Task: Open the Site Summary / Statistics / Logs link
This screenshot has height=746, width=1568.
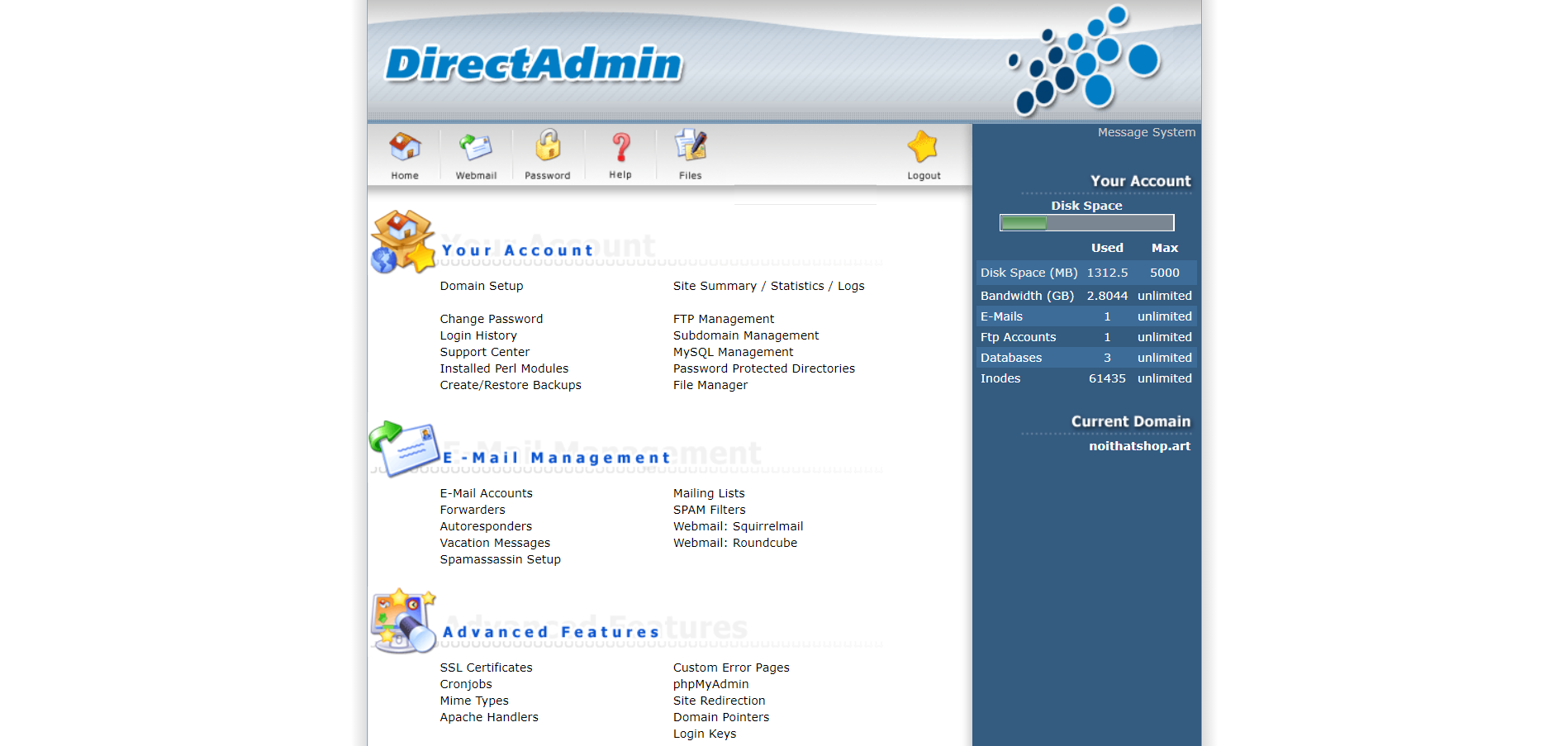Action: click(768, 286)
